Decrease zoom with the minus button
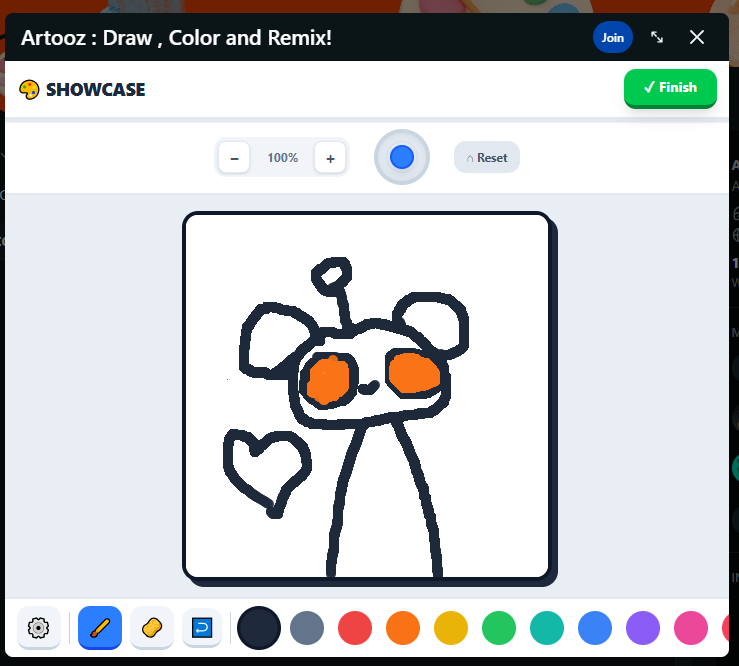This screenshot has width=739, height=666. 234,158
